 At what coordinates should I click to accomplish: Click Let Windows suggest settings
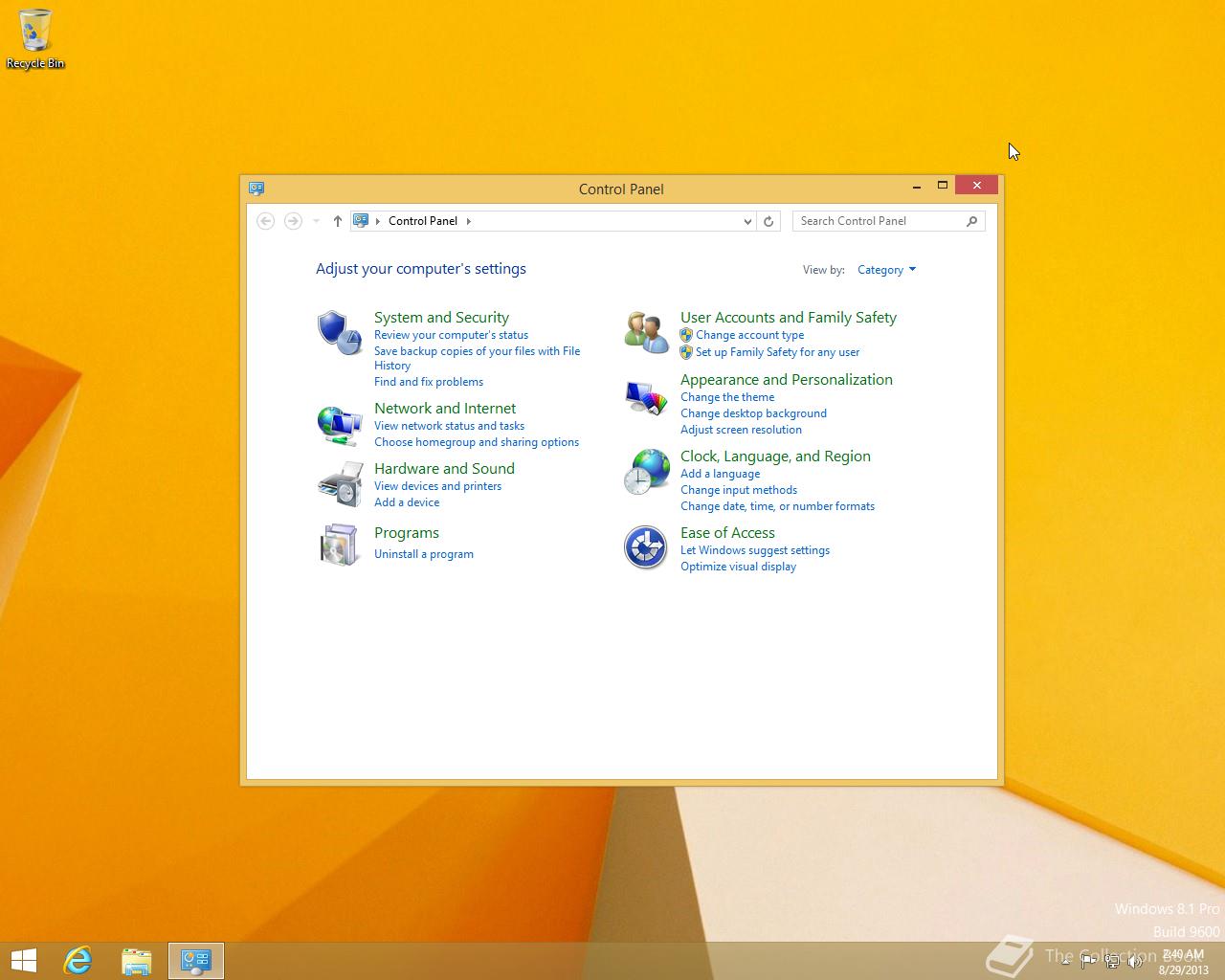[755, 550]
